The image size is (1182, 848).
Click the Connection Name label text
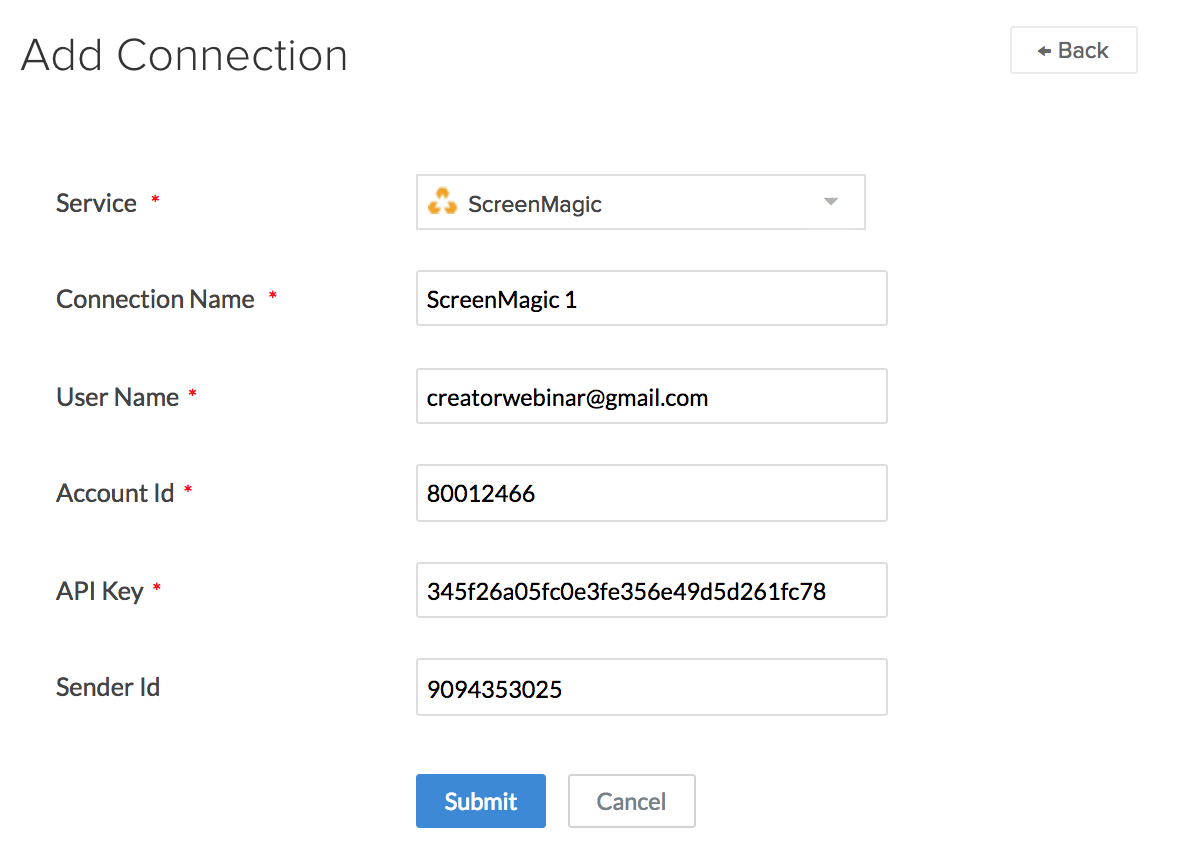pos(155,299)
